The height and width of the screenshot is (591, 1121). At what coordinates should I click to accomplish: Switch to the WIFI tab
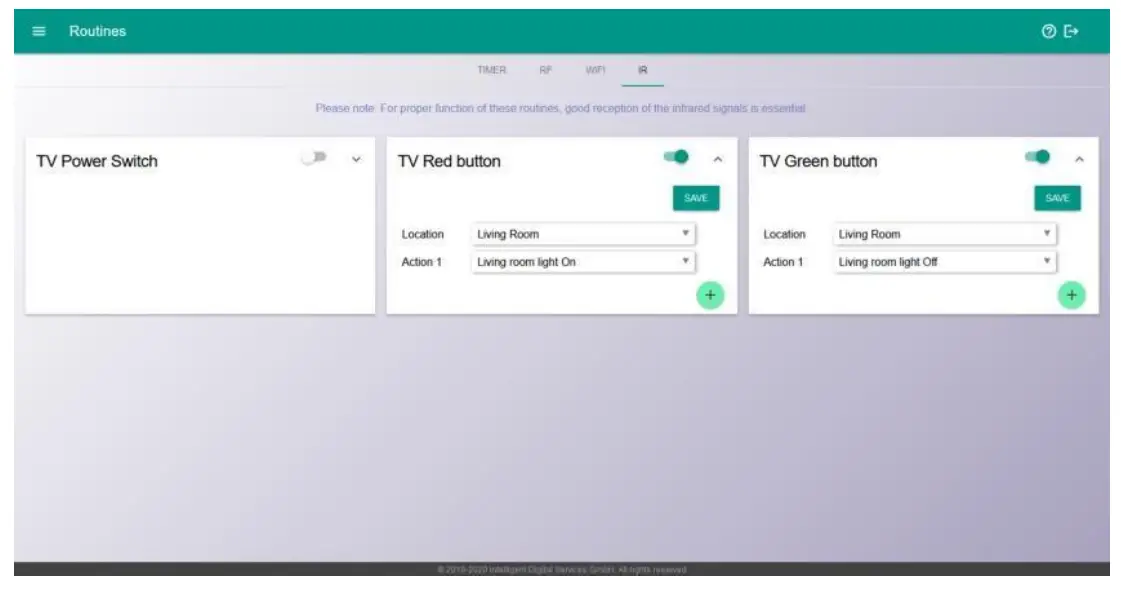pyautogui.click(x=596, y=70)
